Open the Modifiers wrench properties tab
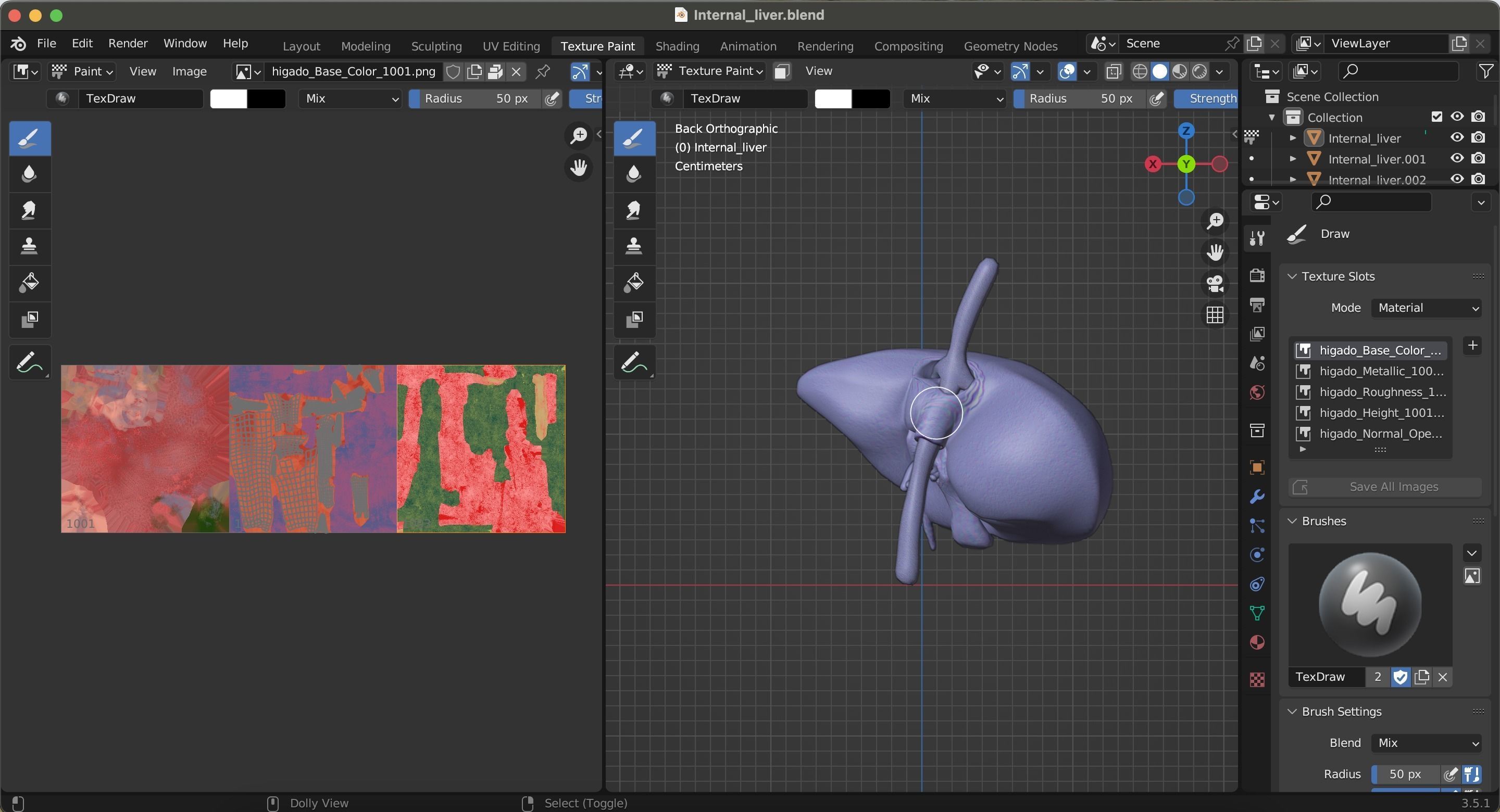The image size is (1500, 812). click(1257, 497)
